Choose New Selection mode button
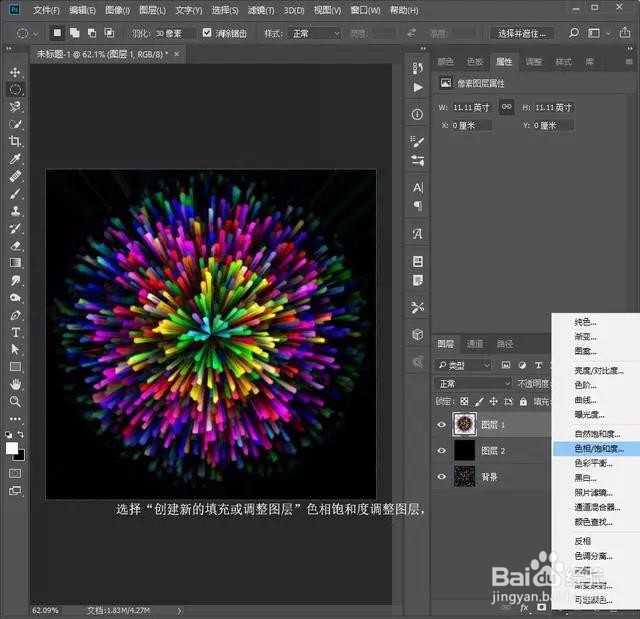The height and width of the screenshot is (619, 640). (57, 33)
